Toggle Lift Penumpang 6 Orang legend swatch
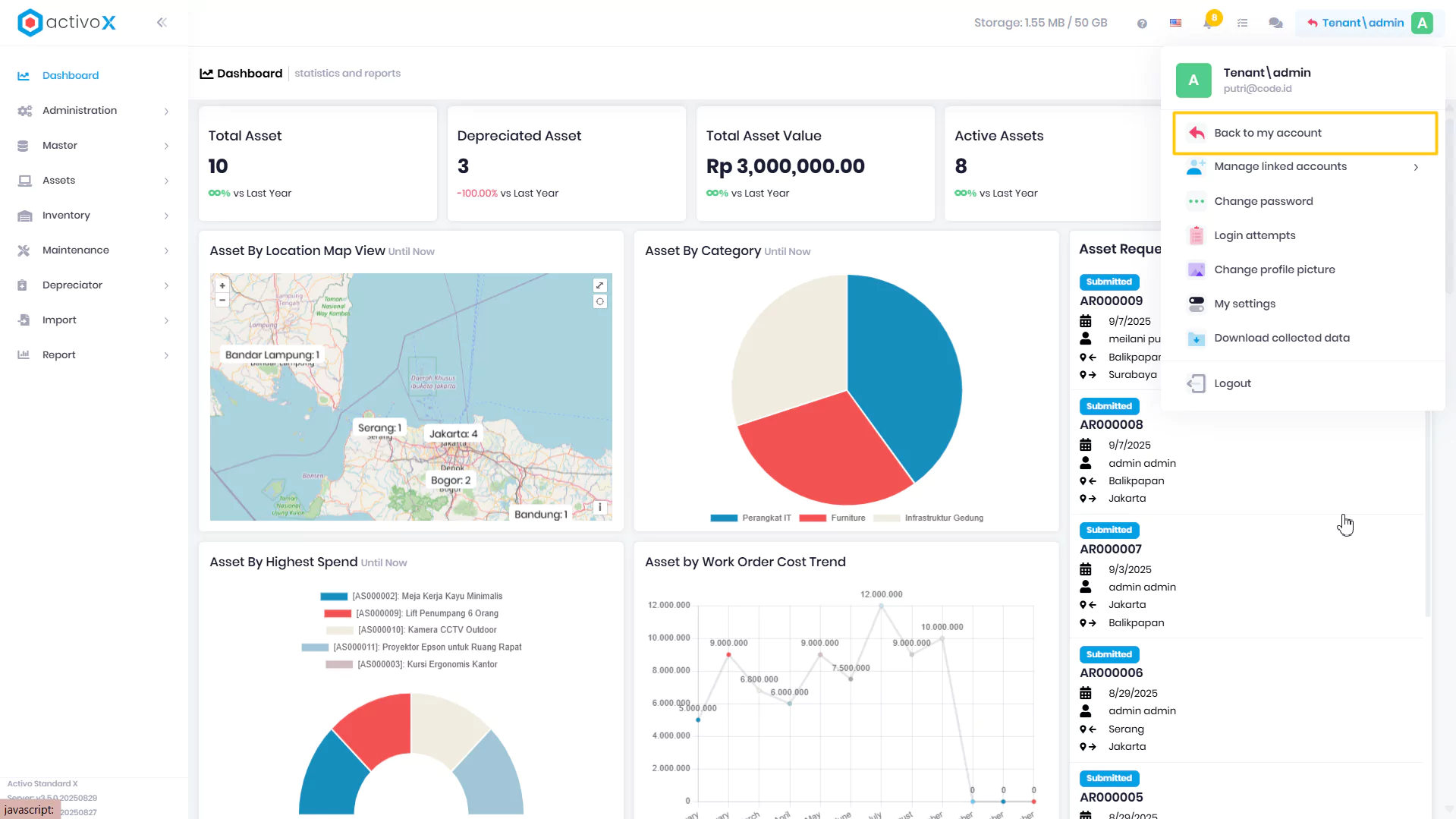Viewport: 1456px width, 819px height. (x=338, y=613)
